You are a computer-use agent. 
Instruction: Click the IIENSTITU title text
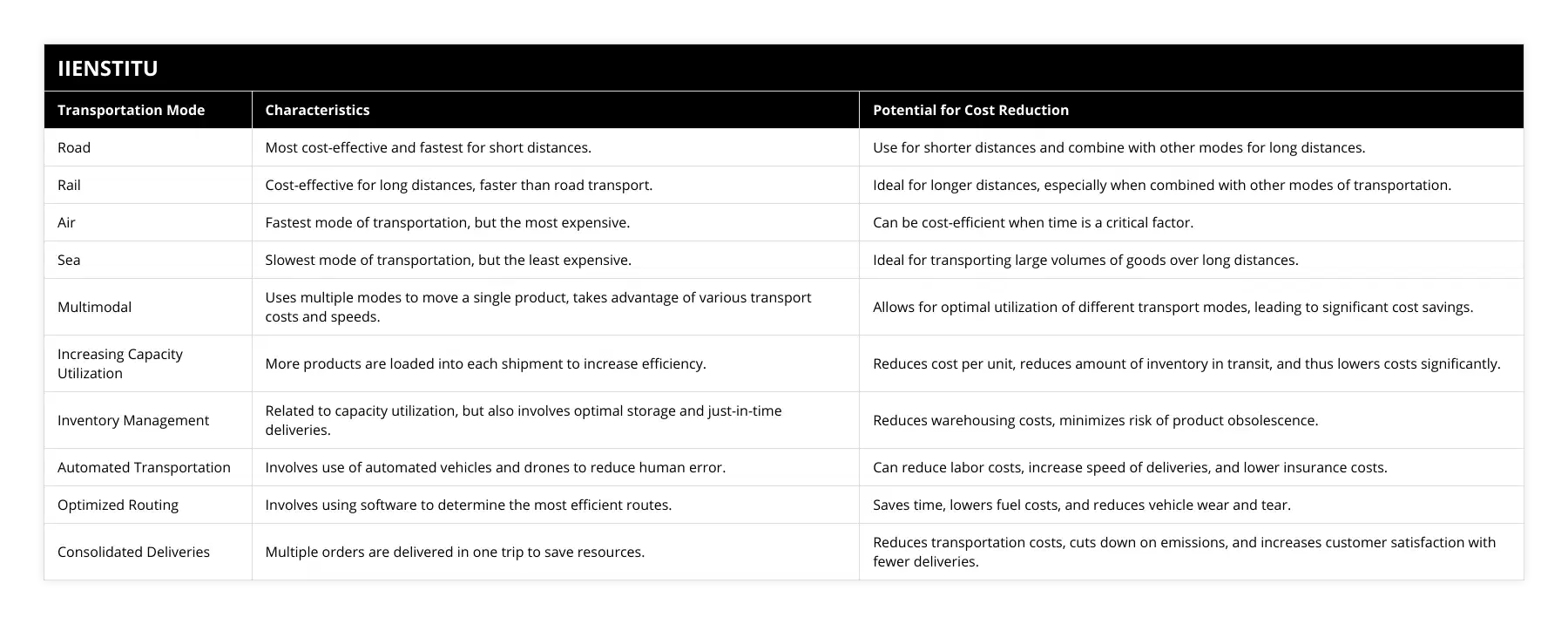pyautogui.click(x=107, y=68)
